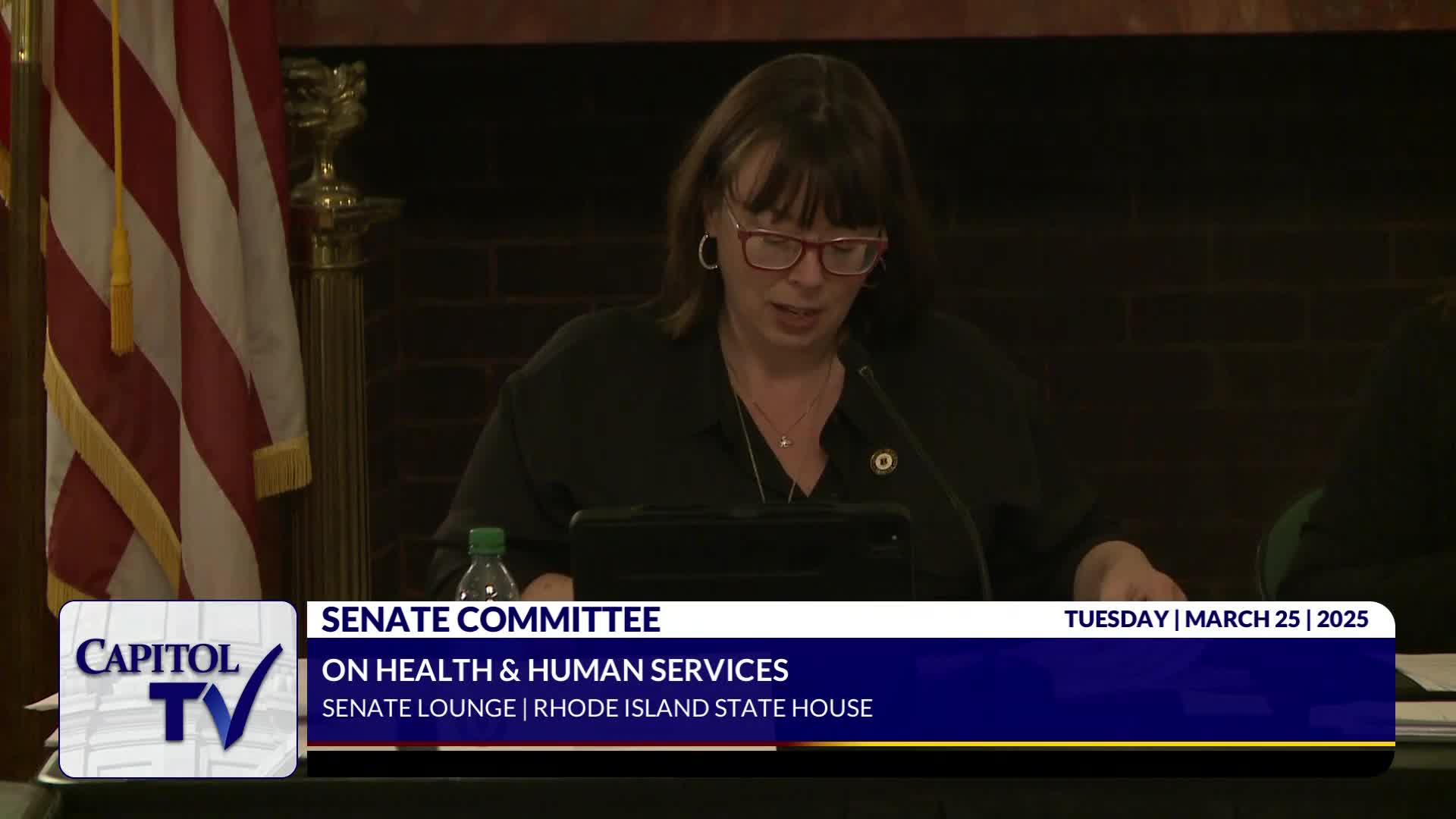The width and height of the screenshot is (1456, 819).
Task: Click the MARCH 25 date text
Action: click(1242, 619)
